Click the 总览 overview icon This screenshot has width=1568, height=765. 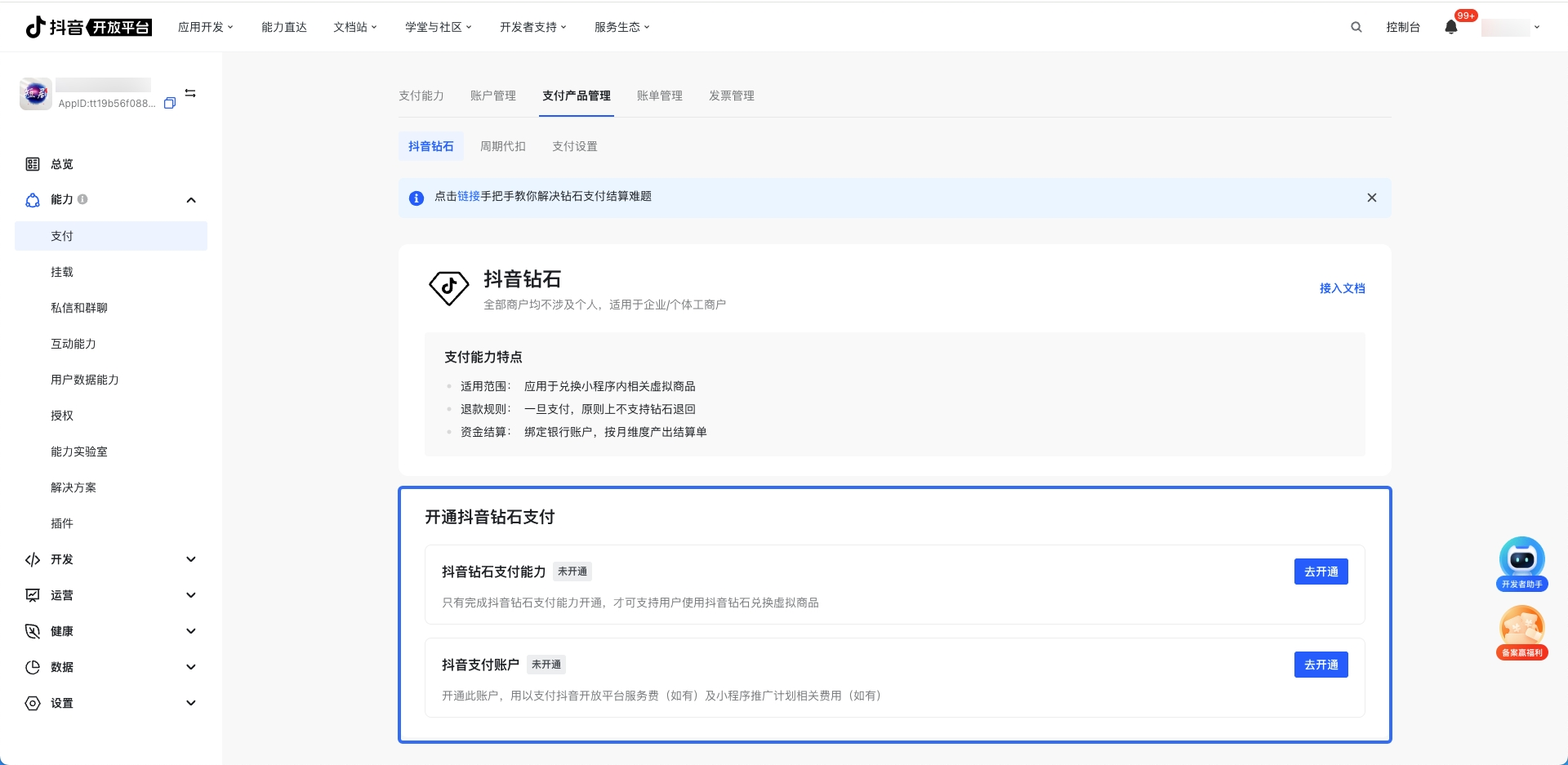click(x=33, y=164)
